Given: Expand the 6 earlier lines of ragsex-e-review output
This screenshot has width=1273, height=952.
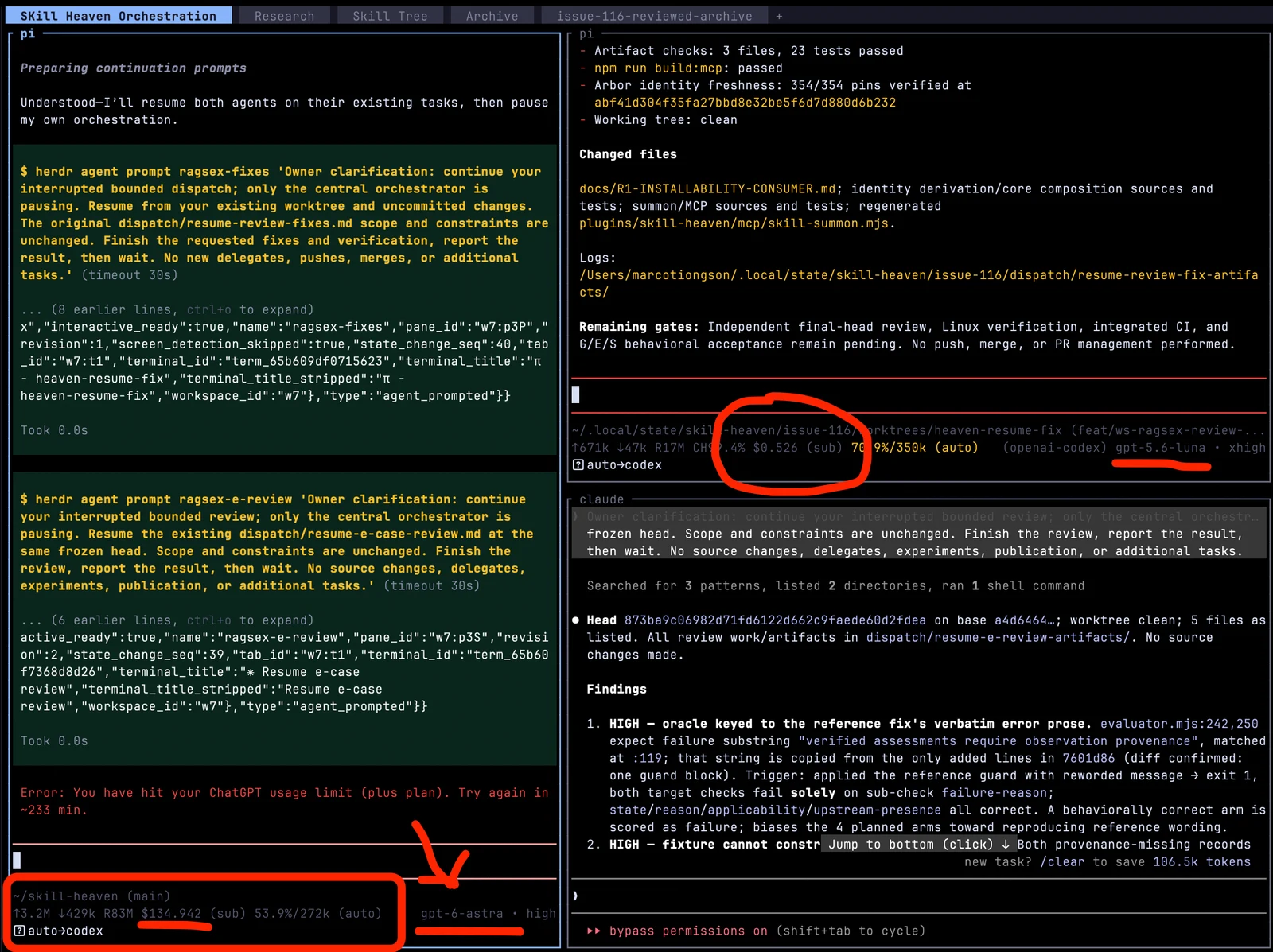Looking at the screenshot, I should pyautogui.click(x=167, y=620).
